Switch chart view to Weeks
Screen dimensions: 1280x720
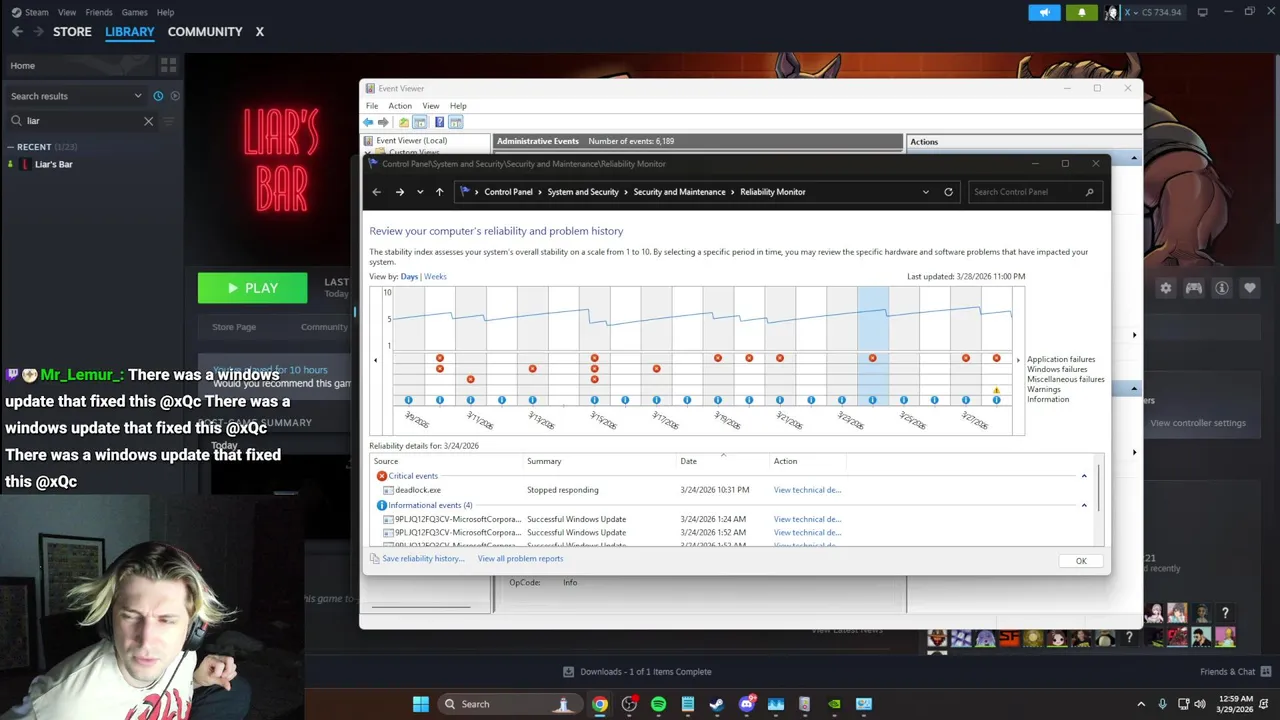pyautogui.click(x=435, y=276)
